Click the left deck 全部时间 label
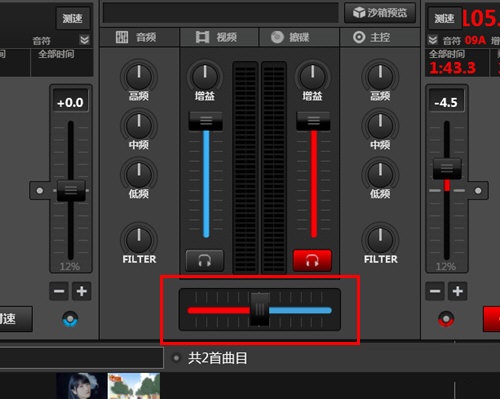 (56, 54)
